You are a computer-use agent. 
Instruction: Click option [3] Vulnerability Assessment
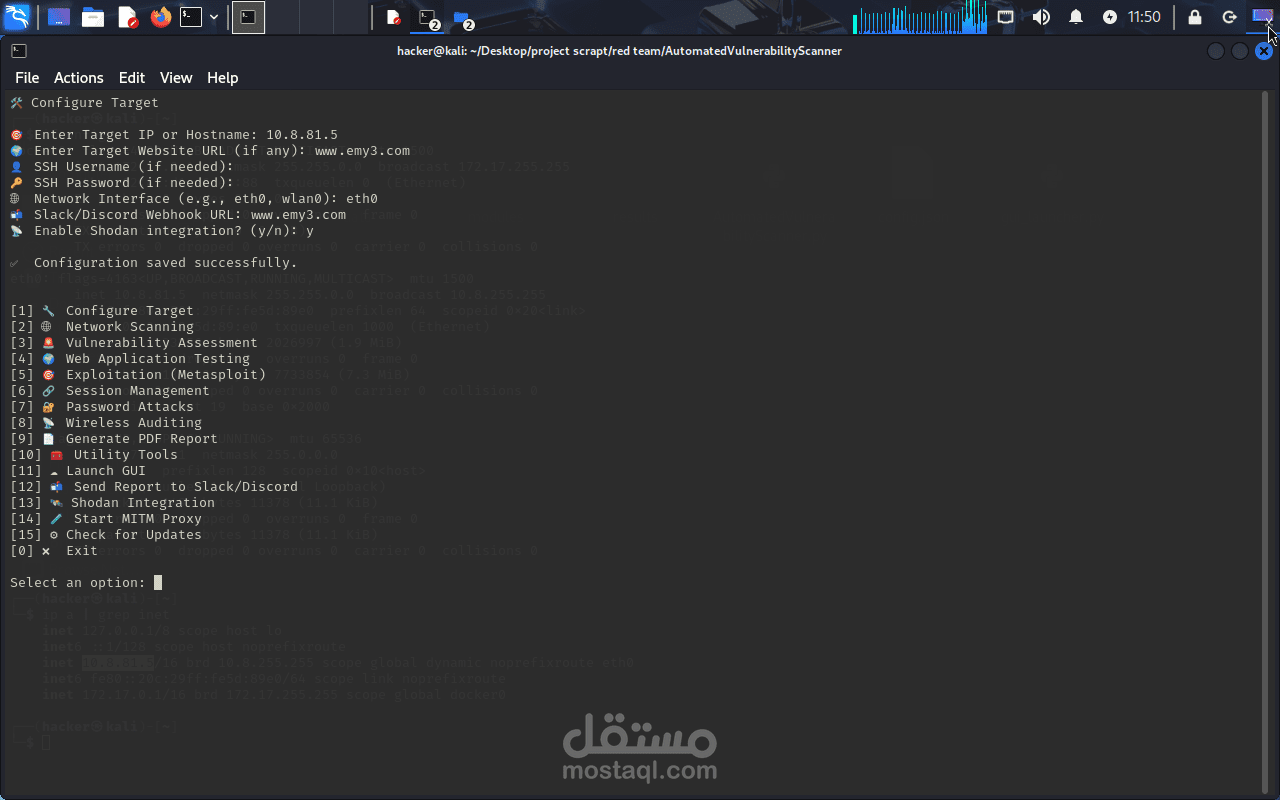pyautogui.click(x=134, y=343)
